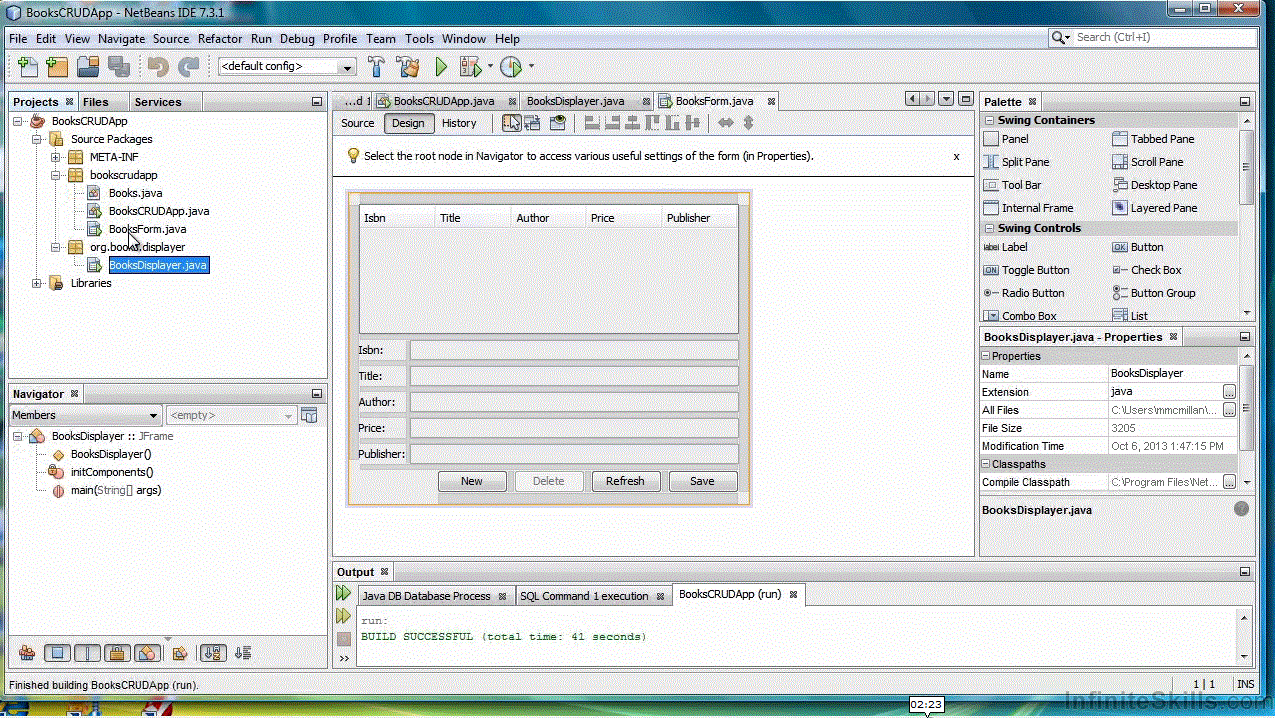Click Change vertical resizability arrow icon

point(748,123)
